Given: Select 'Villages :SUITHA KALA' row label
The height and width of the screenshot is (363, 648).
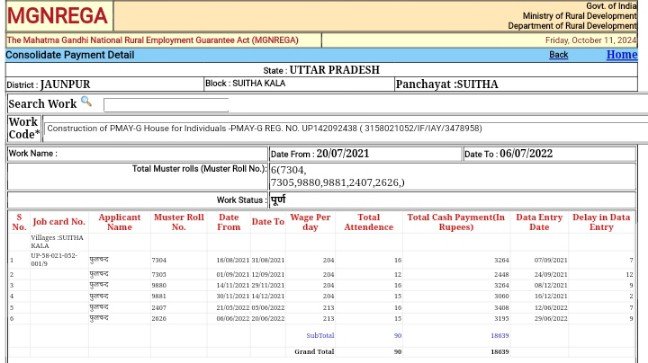Looking at the screenshot, I should [57, 241].
